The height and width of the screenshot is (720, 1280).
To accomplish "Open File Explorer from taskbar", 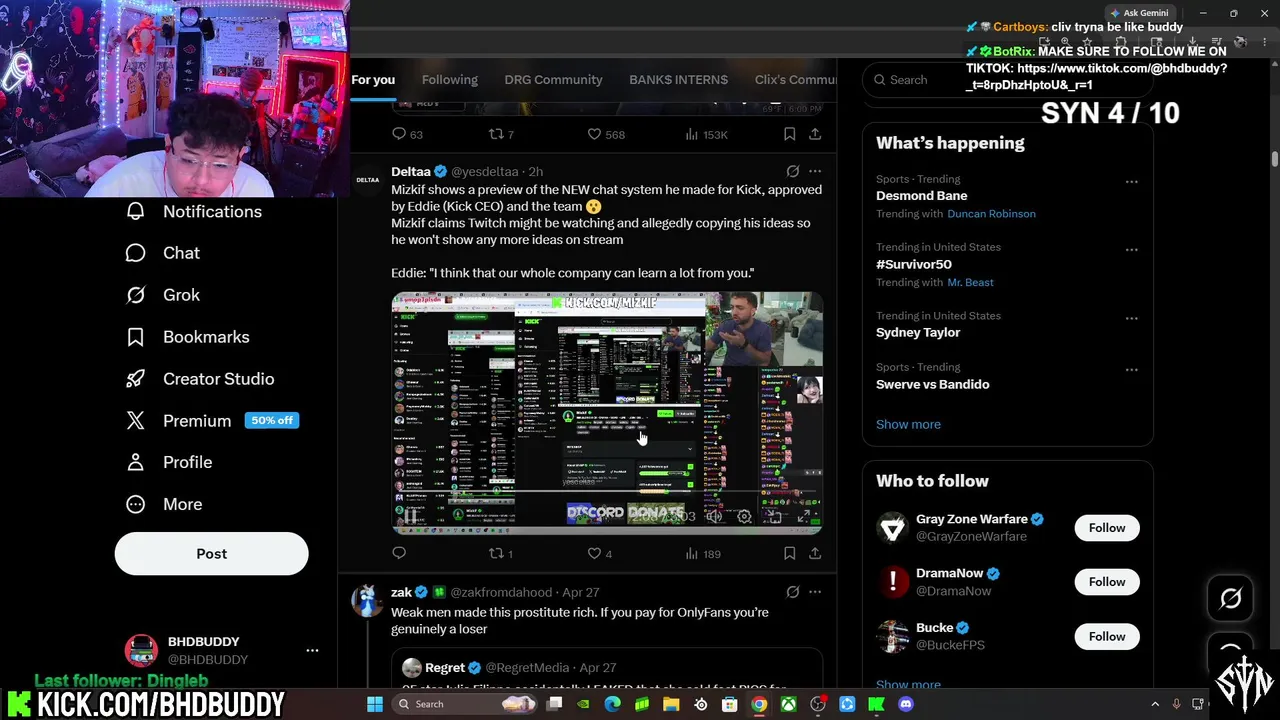I will 671,704.
